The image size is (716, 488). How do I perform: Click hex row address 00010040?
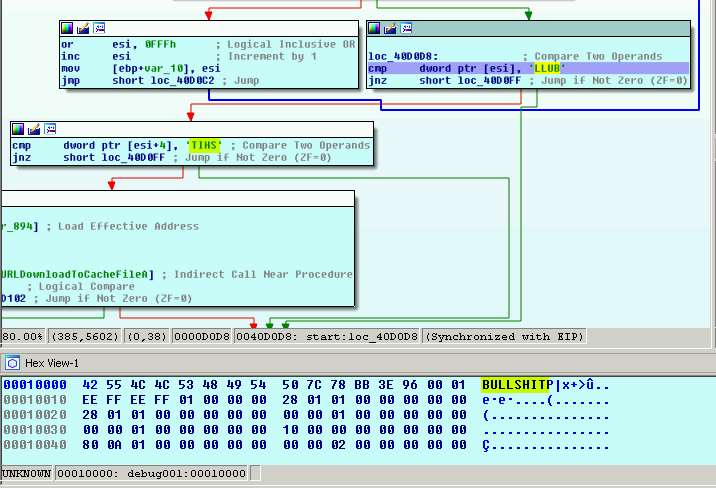(x=35, y=445)
